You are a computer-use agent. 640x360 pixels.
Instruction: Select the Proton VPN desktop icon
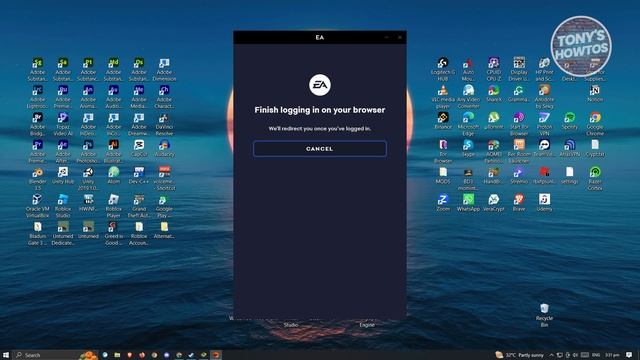pos(544,124)
